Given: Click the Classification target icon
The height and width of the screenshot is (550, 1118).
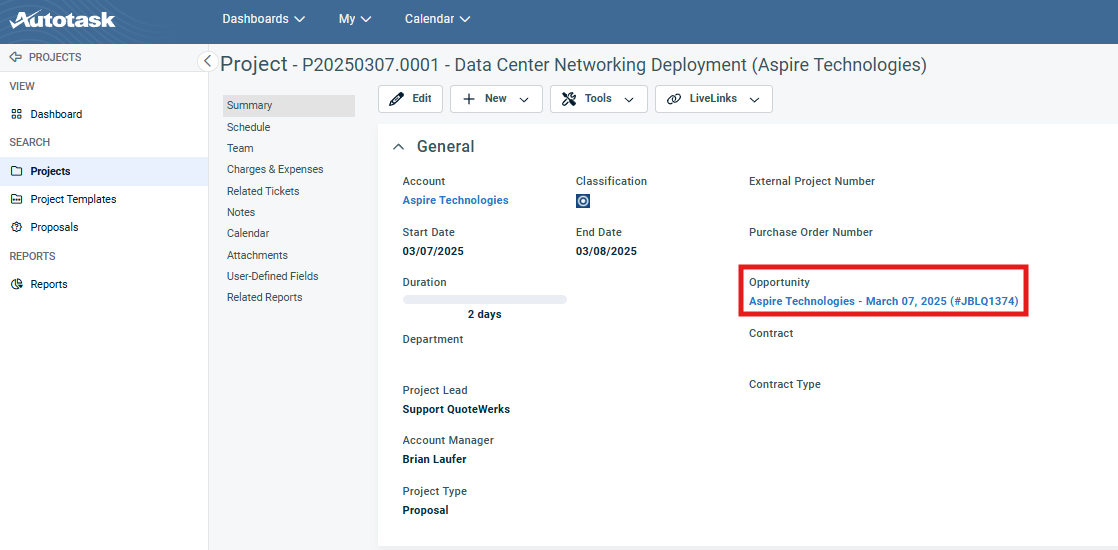Looking at the screenshot, I should (583, 201).
